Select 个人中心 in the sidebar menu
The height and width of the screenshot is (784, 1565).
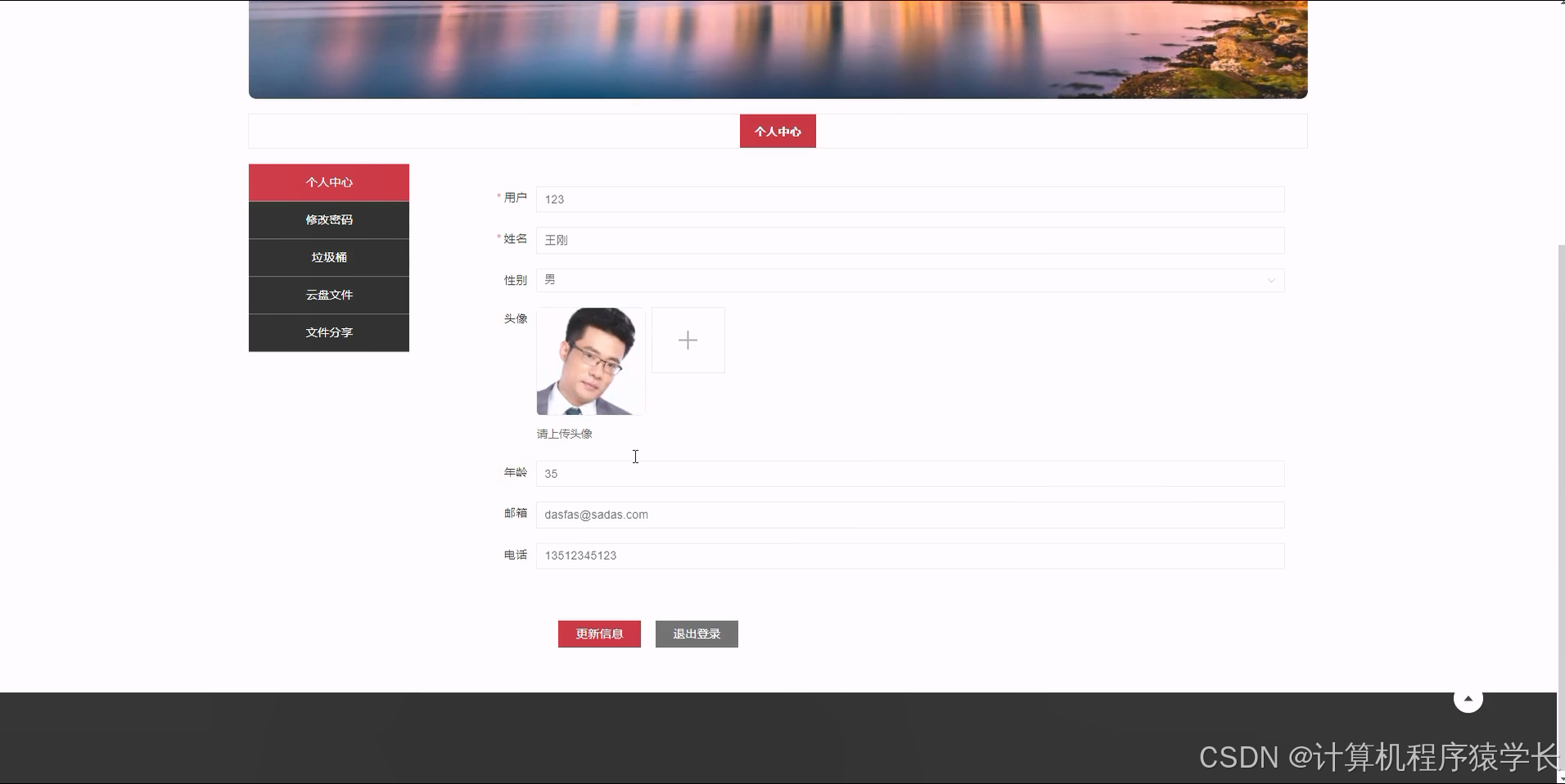click(328, 182)
